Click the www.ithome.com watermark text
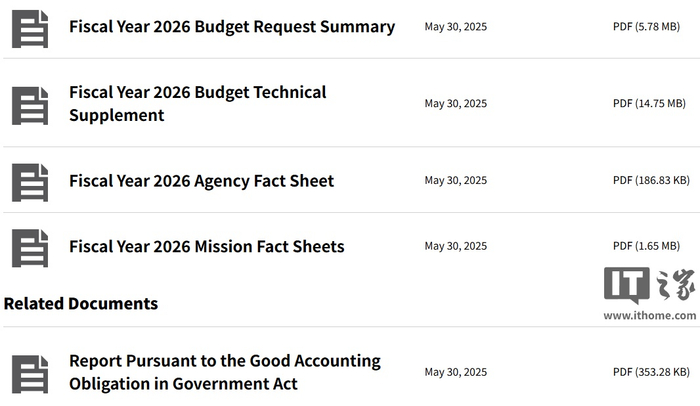This screenshot has width=700, height=406. point(649,315)
